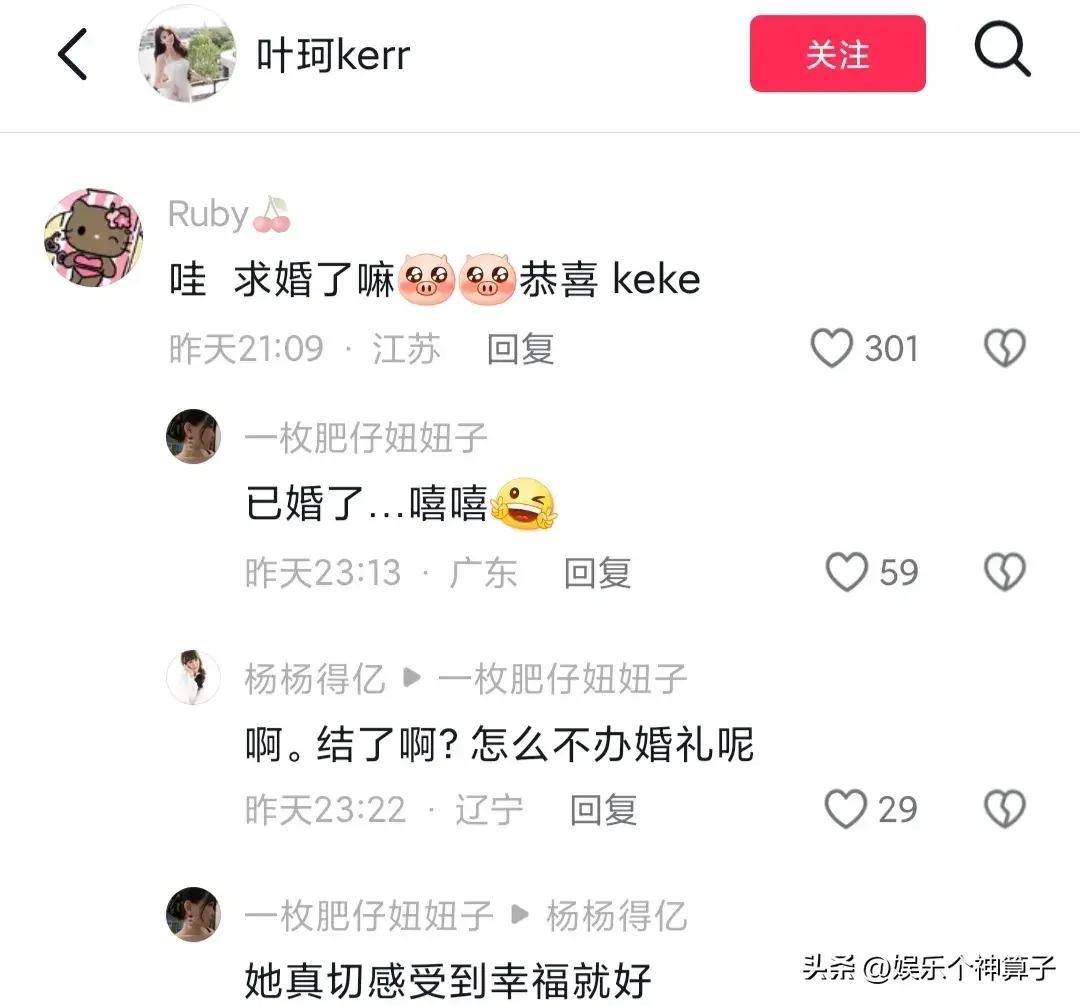The image size is (1080, 1006).
Task: Open the search magnifier icon
Action: pyautogui.click(x=1002, y=48)
